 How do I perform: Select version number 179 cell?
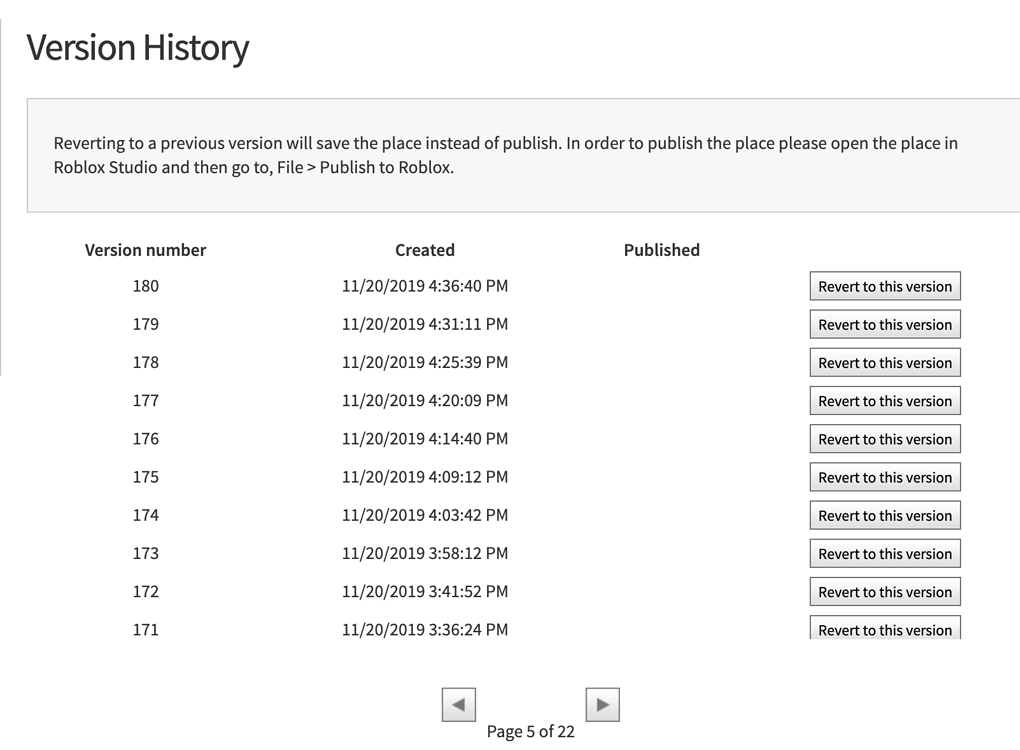click(x=146, y=324)
